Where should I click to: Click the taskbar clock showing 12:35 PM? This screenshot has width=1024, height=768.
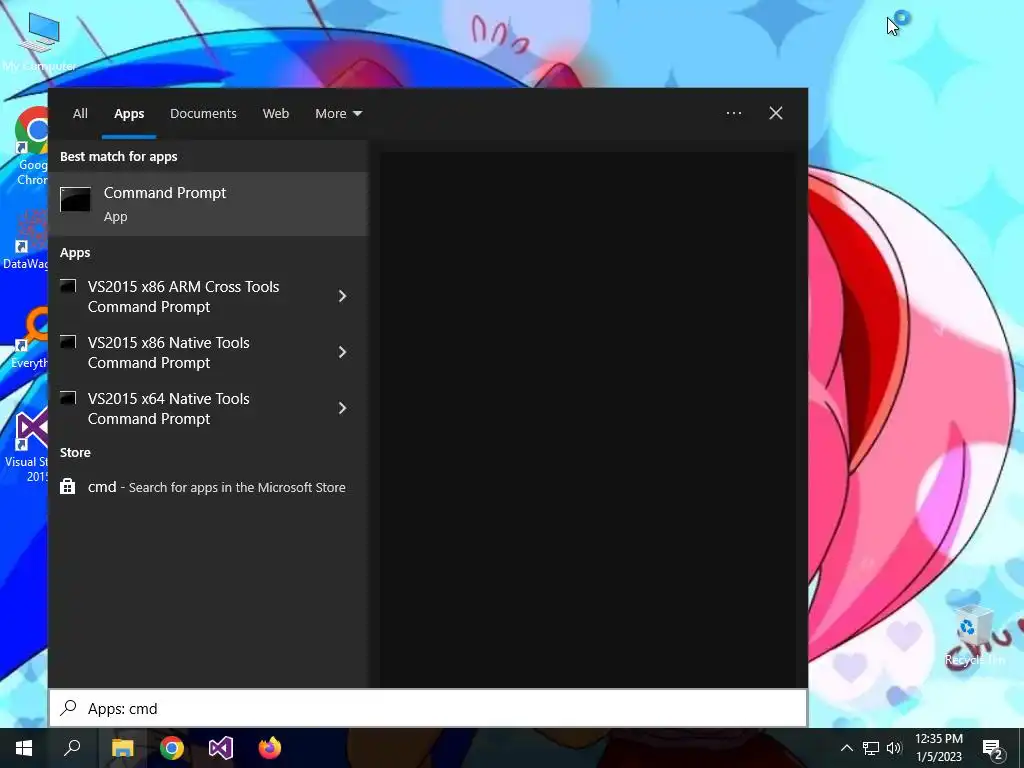(x=938, y=748)
